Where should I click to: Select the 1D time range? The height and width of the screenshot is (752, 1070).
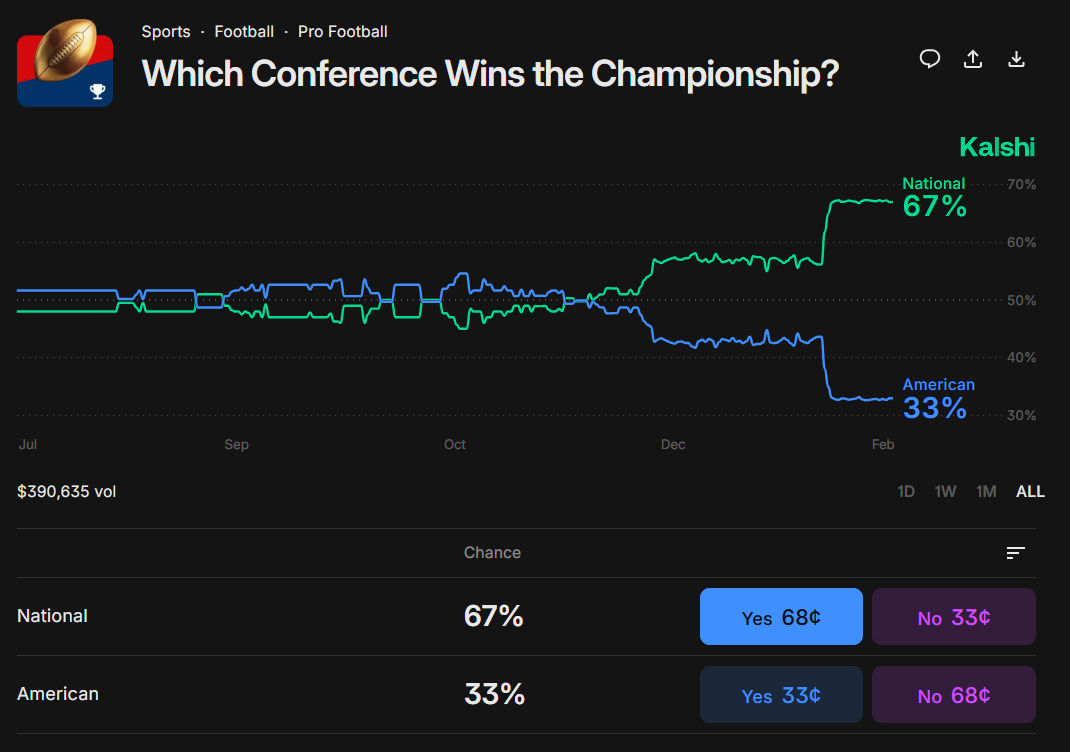click(906, 491)
